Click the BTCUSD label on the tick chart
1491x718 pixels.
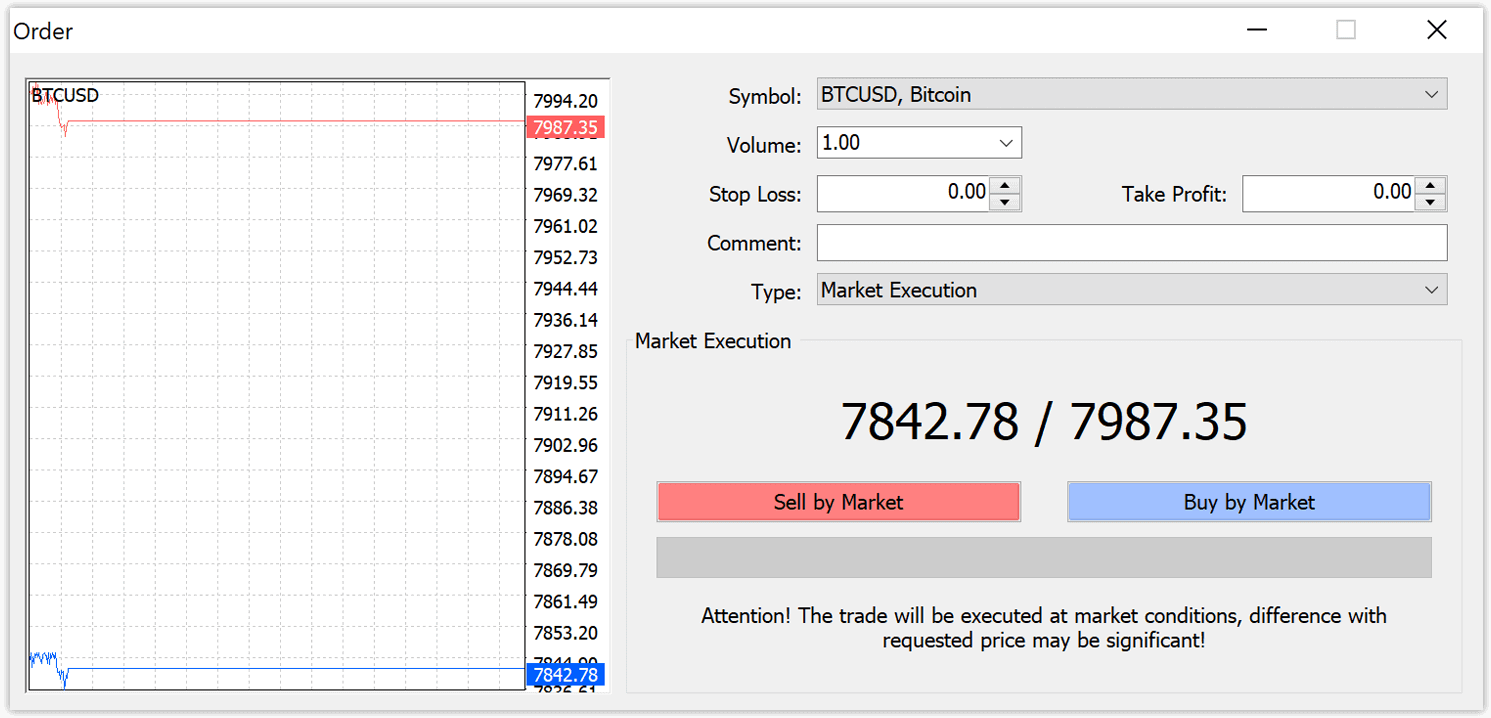[x=64, y=95]
